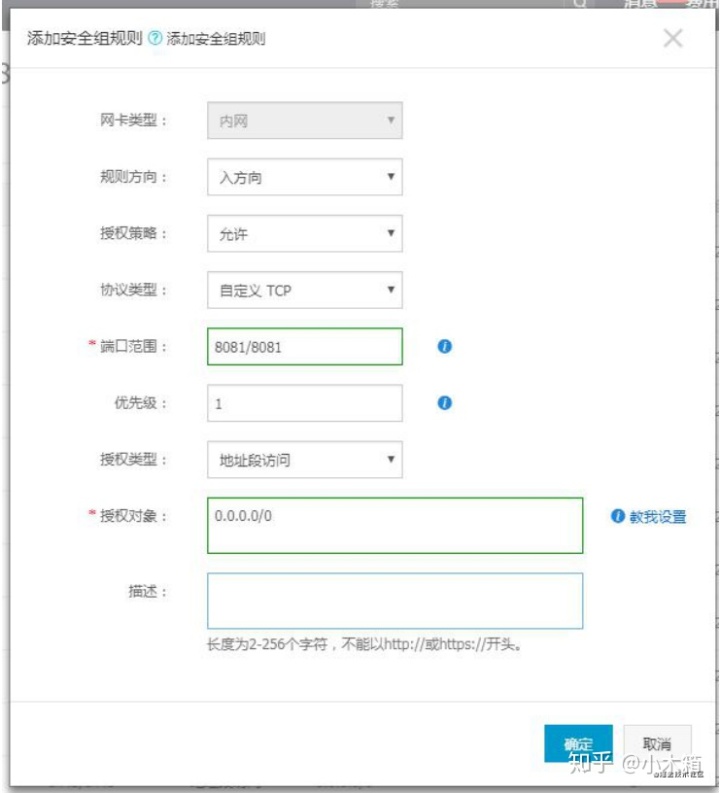Open the 教我设置 help link
The width and height of the screenshot is (720, 793).
click(657, 516)
